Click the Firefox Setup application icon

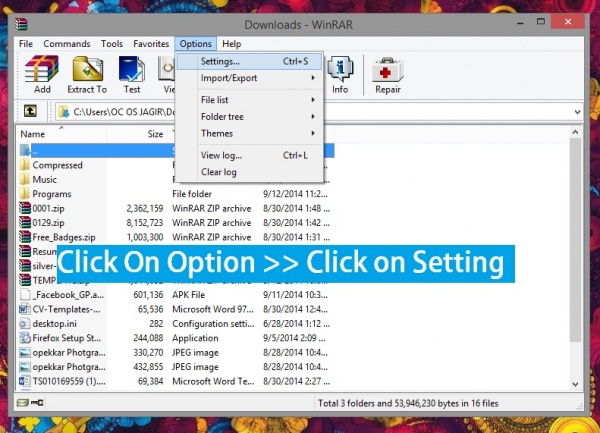25,338
